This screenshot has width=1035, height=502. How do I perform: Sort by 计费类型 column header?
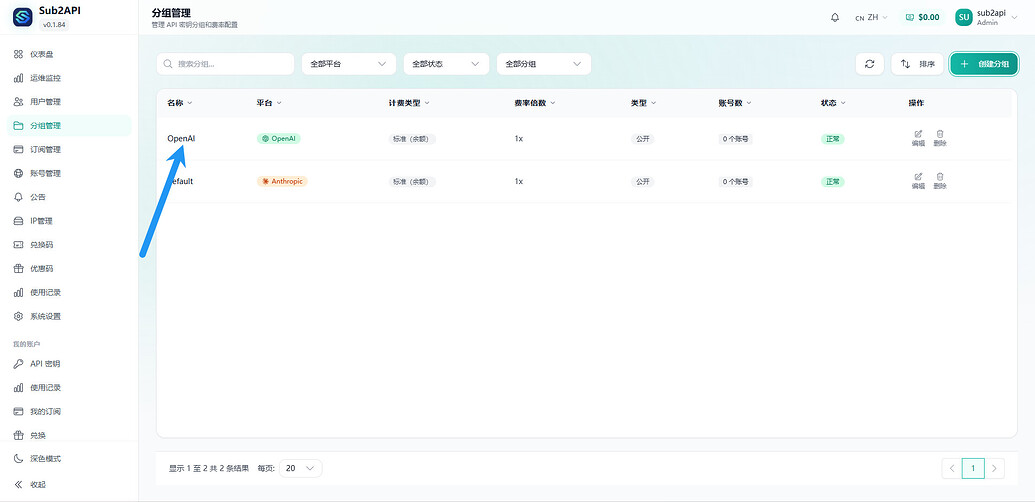point(409,103)
